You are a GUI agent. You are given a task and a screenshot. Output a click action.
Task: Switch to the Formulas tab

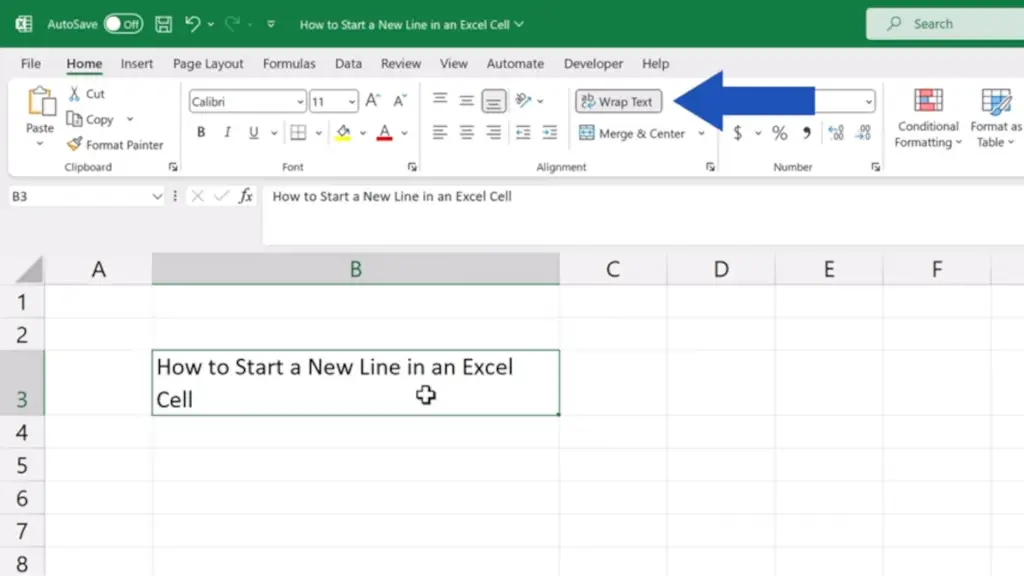289,63
